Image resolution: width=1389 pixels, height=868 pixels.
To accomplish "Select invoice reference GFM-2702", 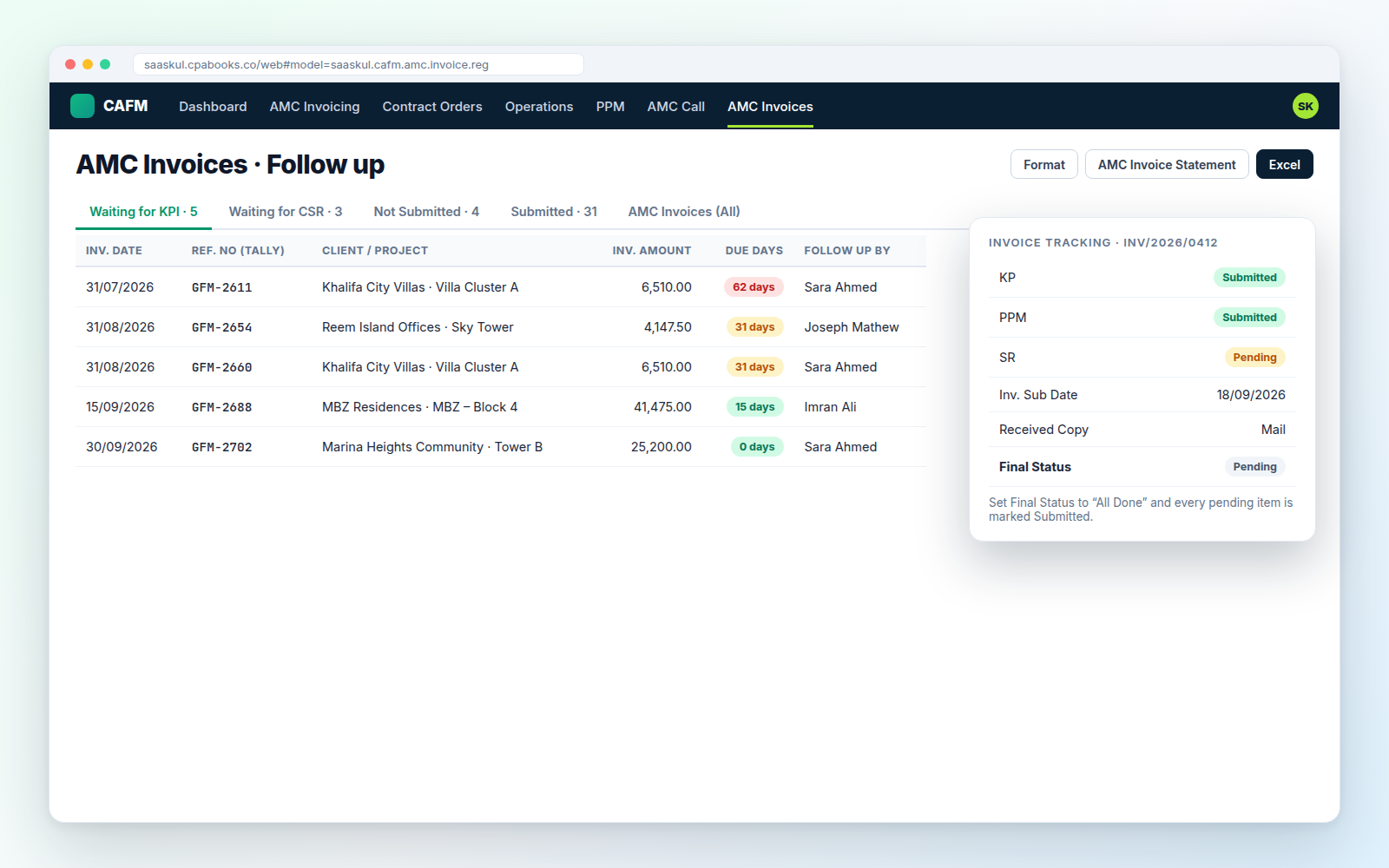I will (x=222, y=447).
